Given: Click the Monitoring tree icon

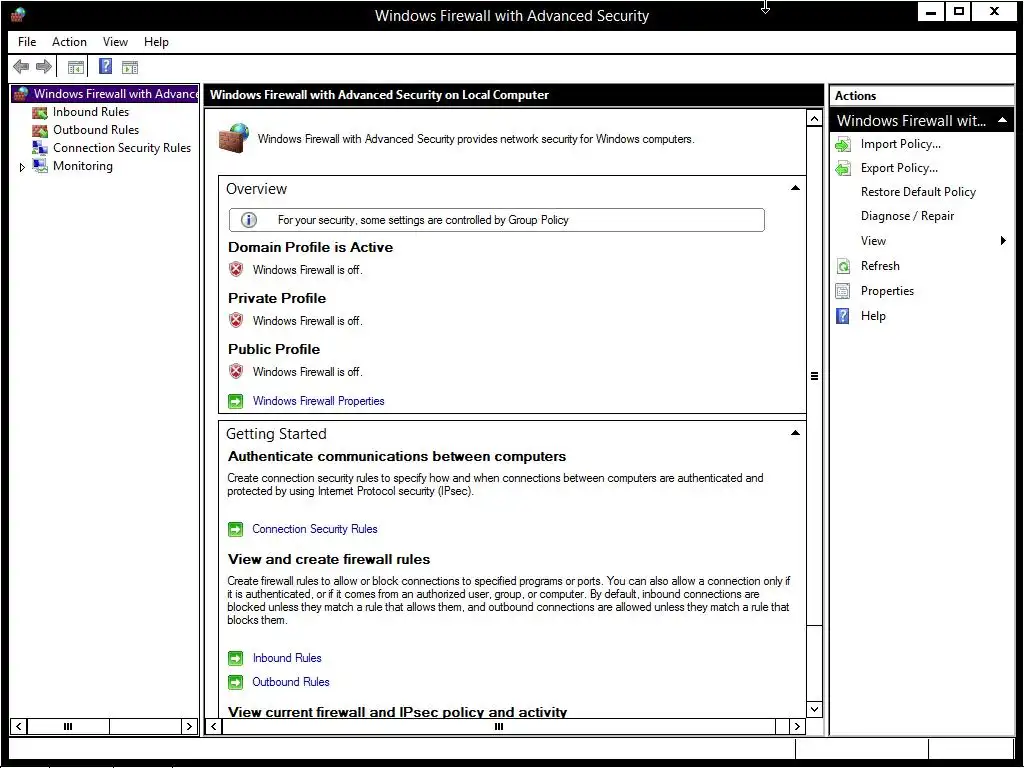Looking at the screenshot, I should pos(40,166).
